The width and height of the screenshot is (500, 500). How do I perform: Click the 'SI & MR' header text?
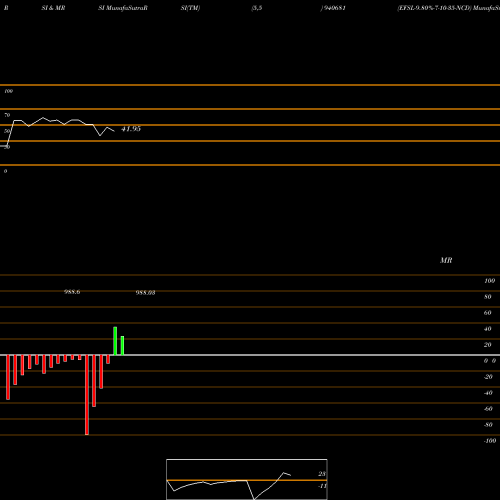53,8
